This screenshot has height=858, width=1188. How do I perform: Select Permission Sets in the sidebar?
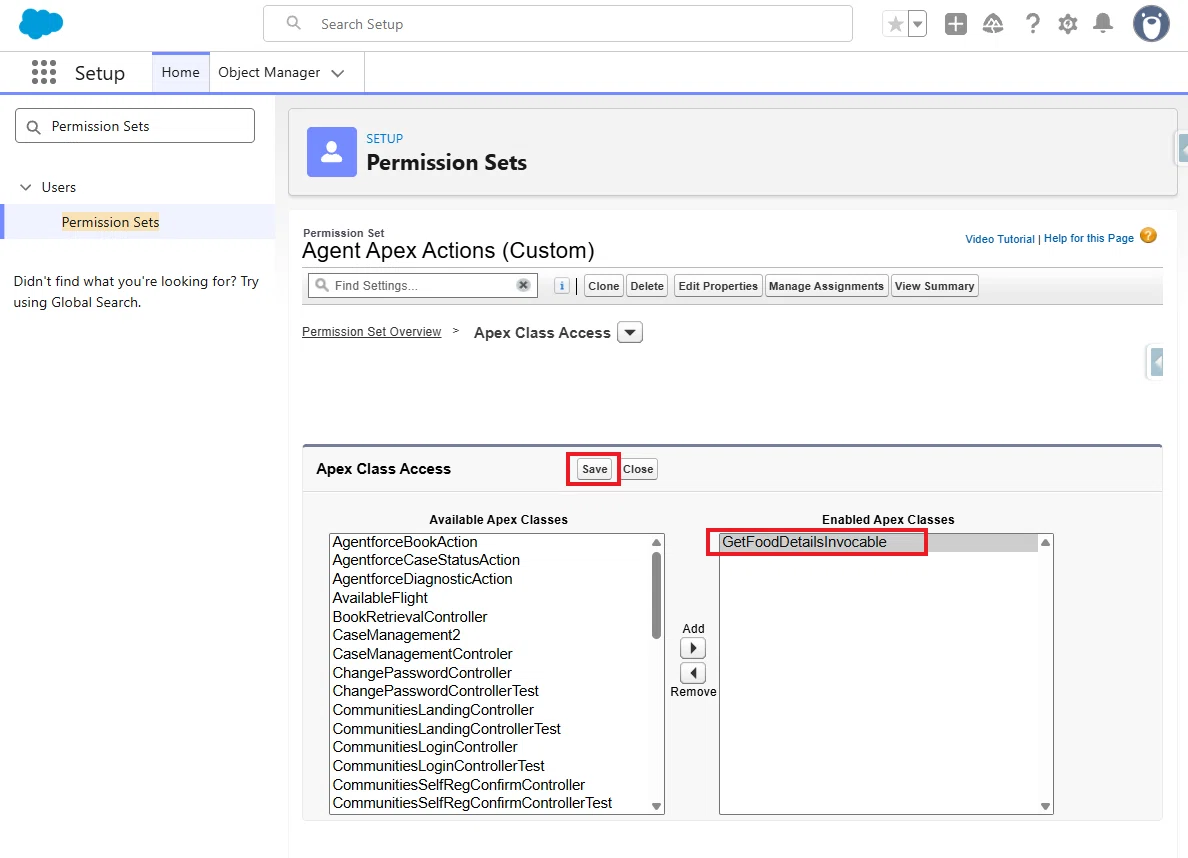[111, 222]
